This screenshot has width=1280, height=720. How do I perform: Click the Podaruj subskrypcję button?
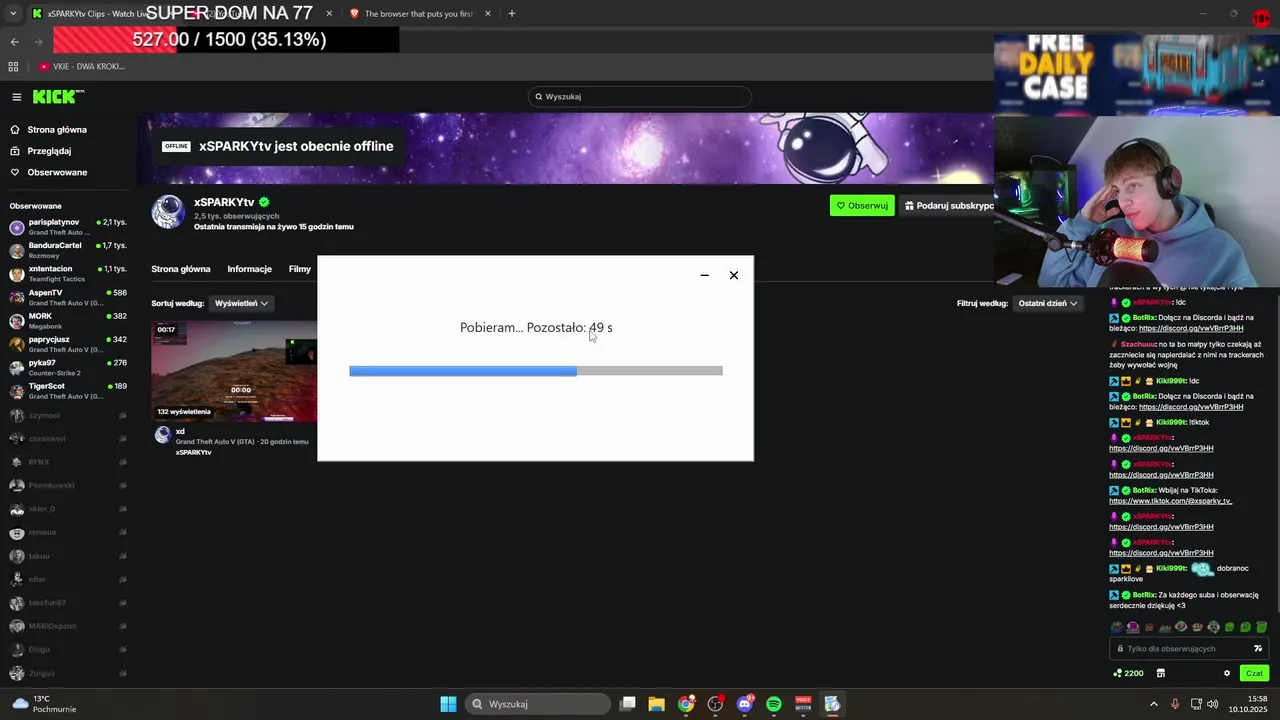tap(948, 206)
